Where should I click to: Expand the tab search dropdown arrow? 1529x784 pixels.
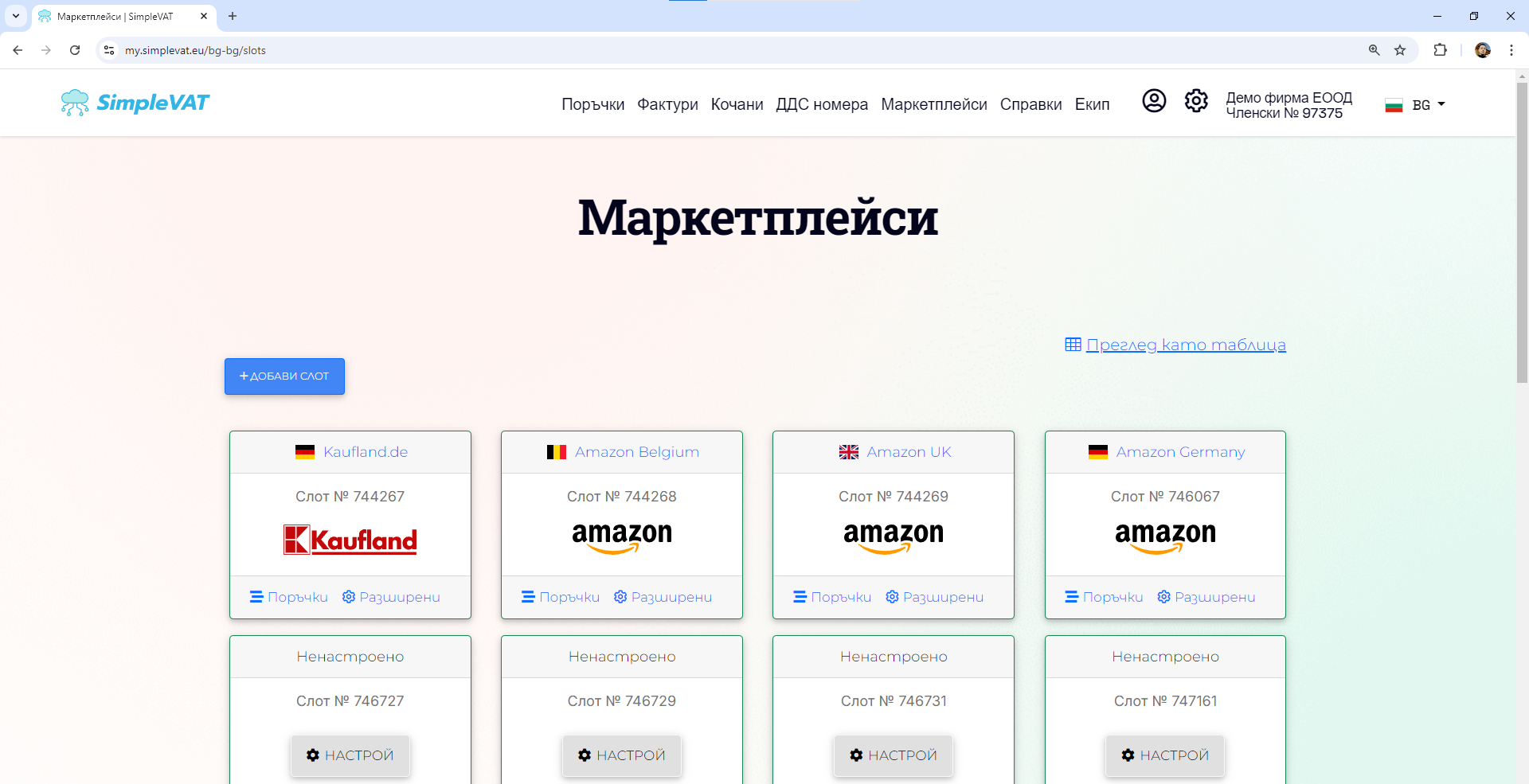tap(15, 16)
